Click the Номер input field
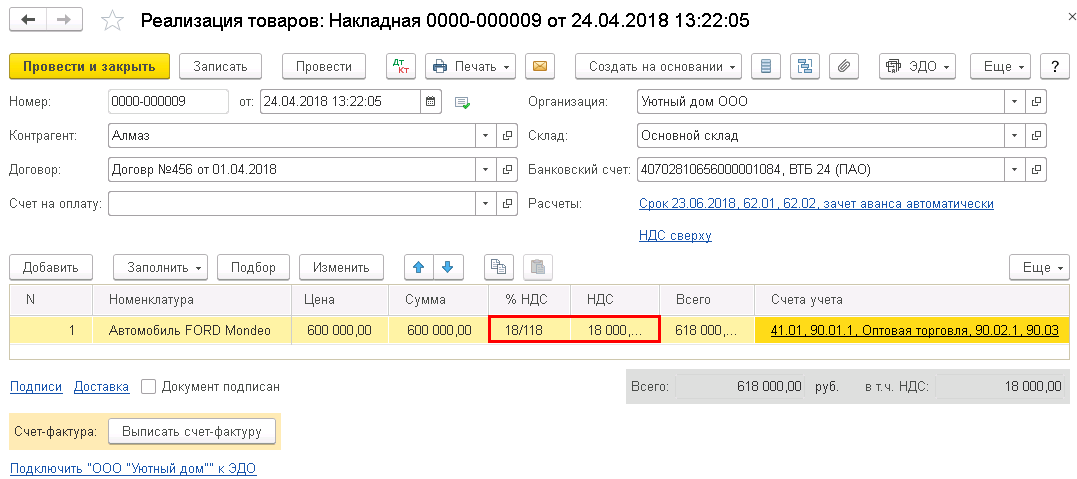This screenshot has height=479, width=1077. (168, 102)
